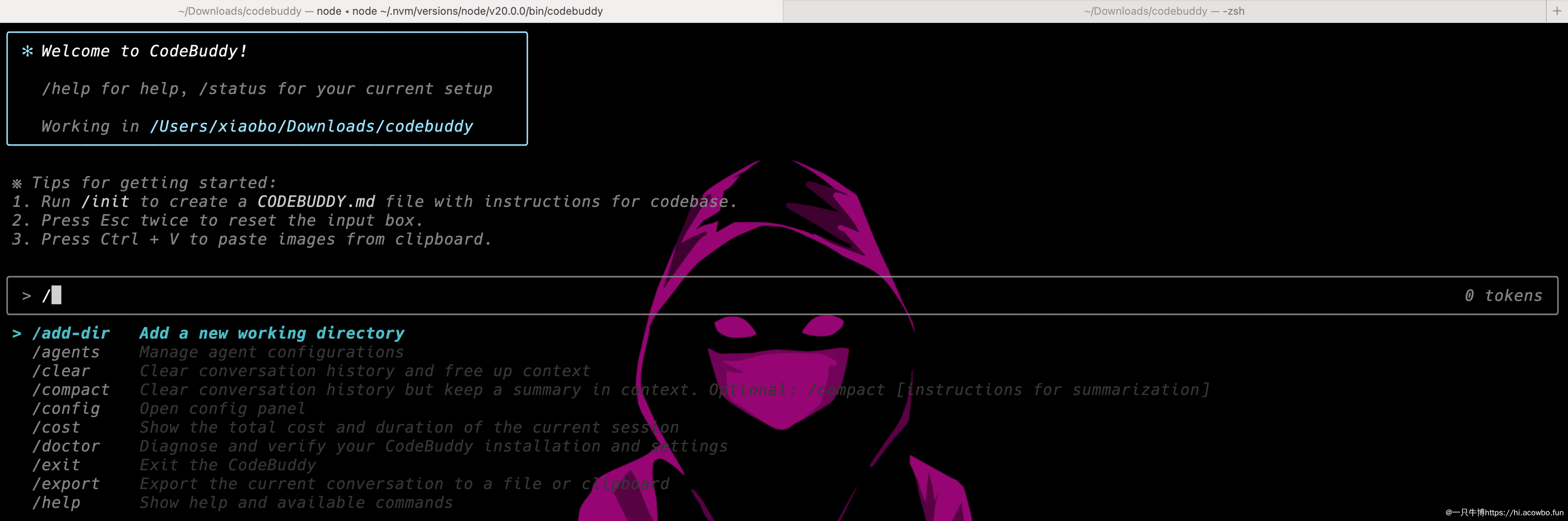Choose the /agents command entry

pos(66,352)
